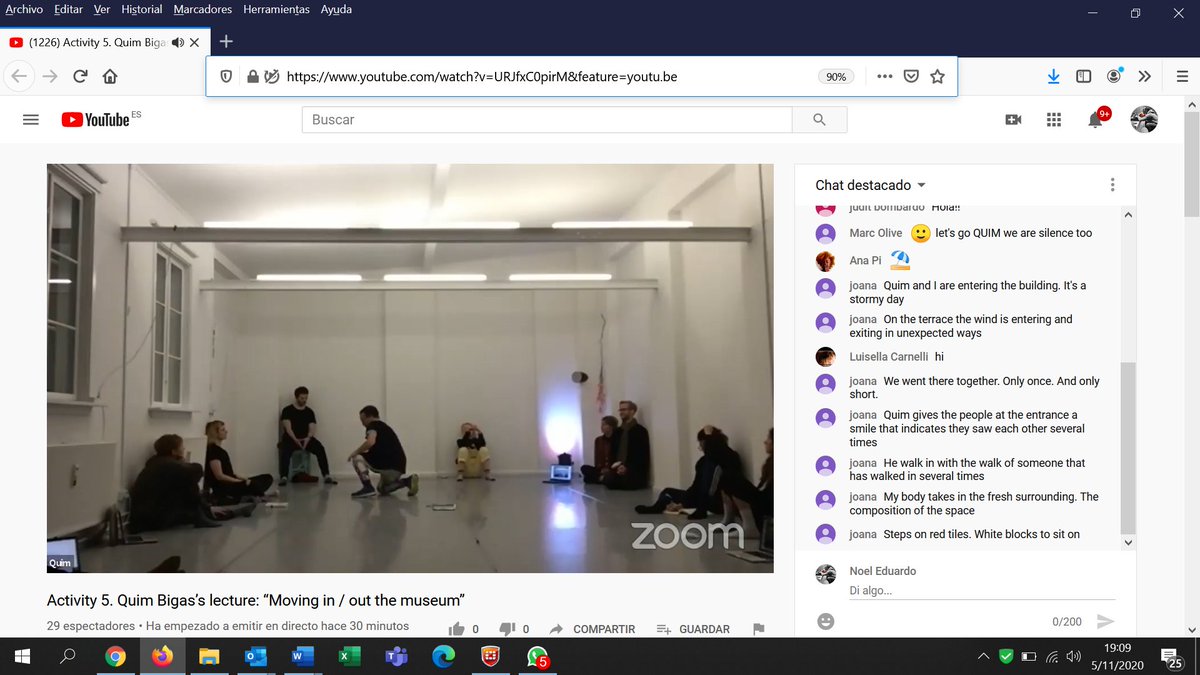Show site security padlock info

click(x=252, y=76)
